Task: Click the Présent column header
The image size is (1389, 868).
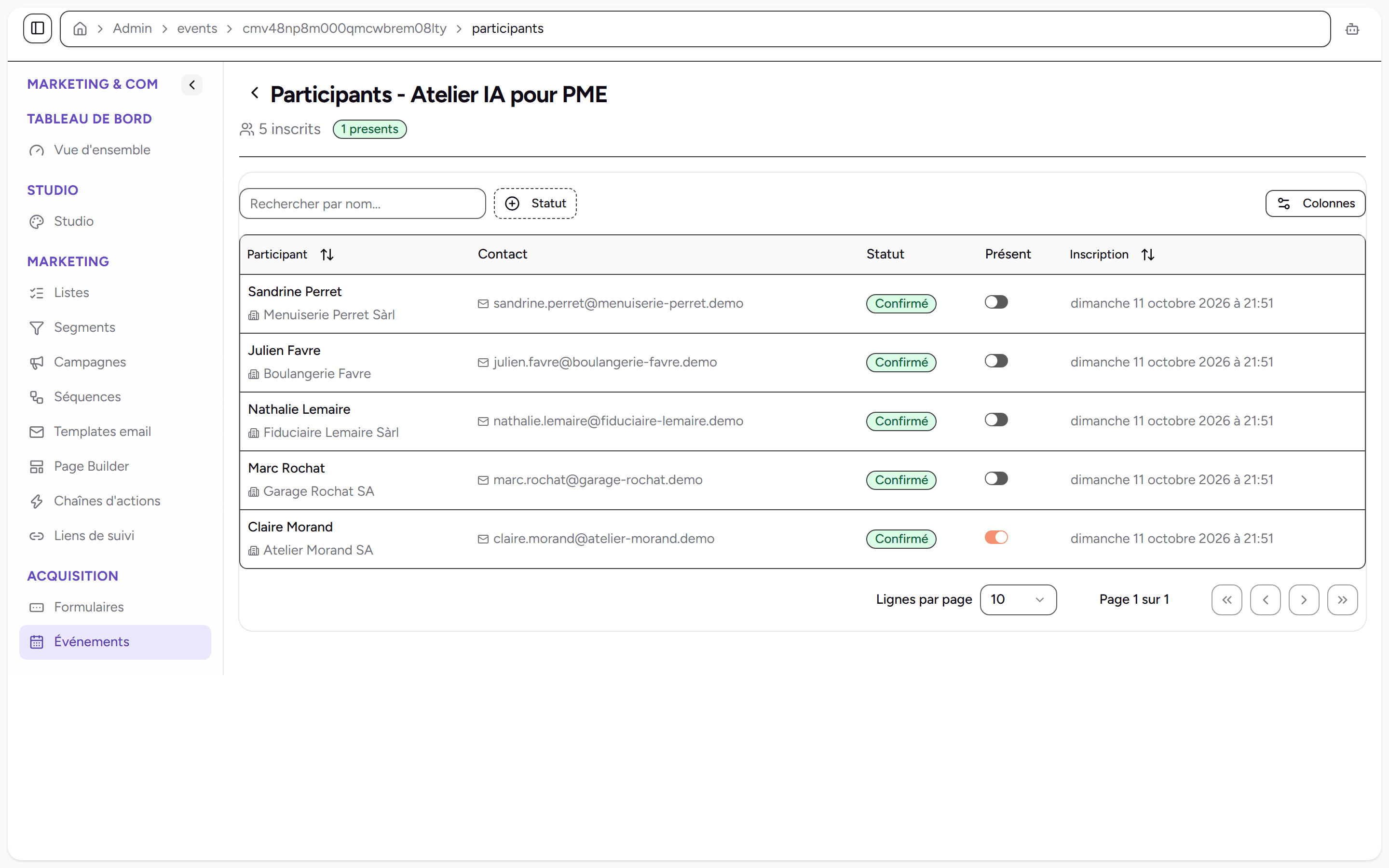Action: click(x=1008, y=254)
